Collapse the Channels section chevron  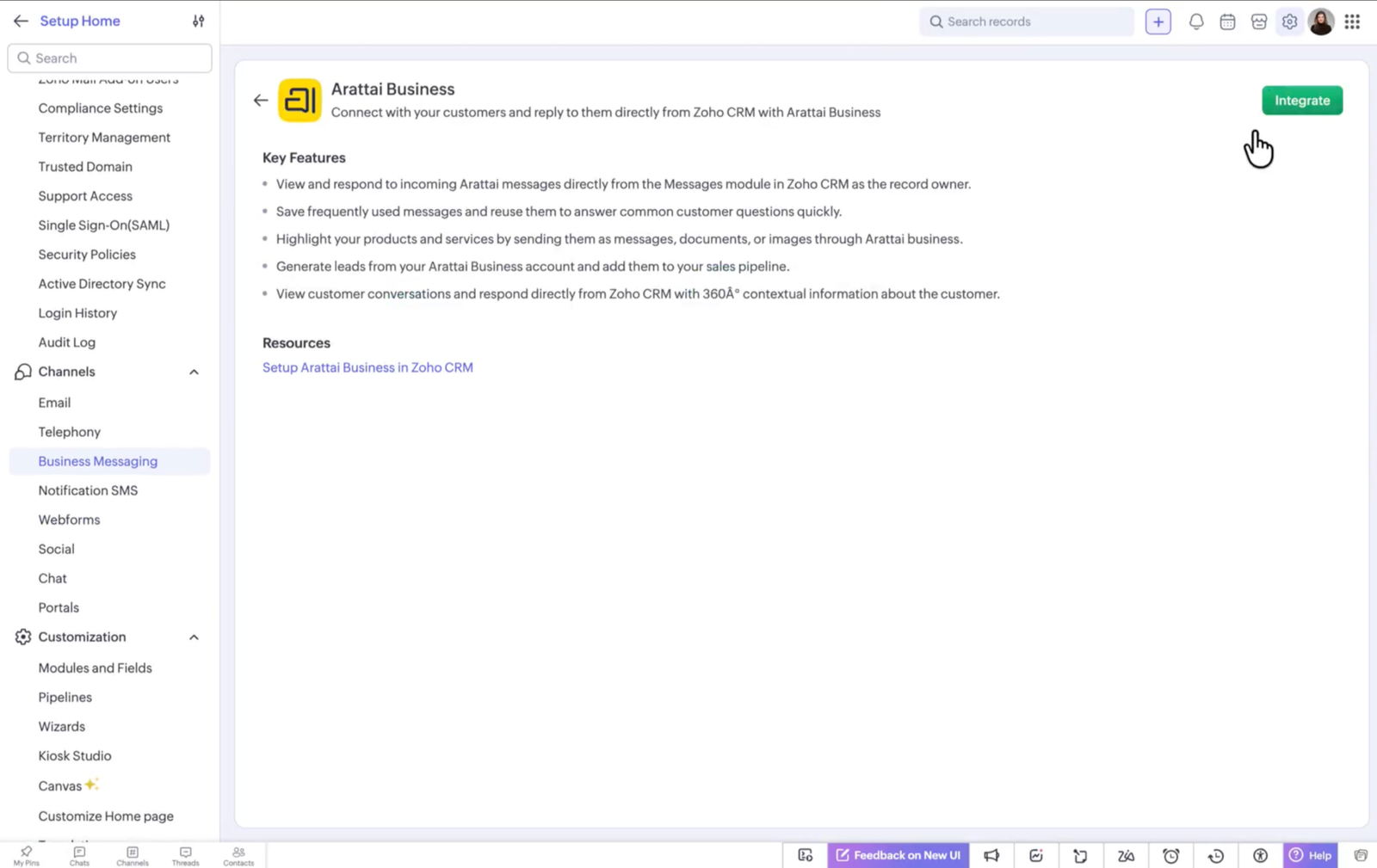tap(194, 372)
